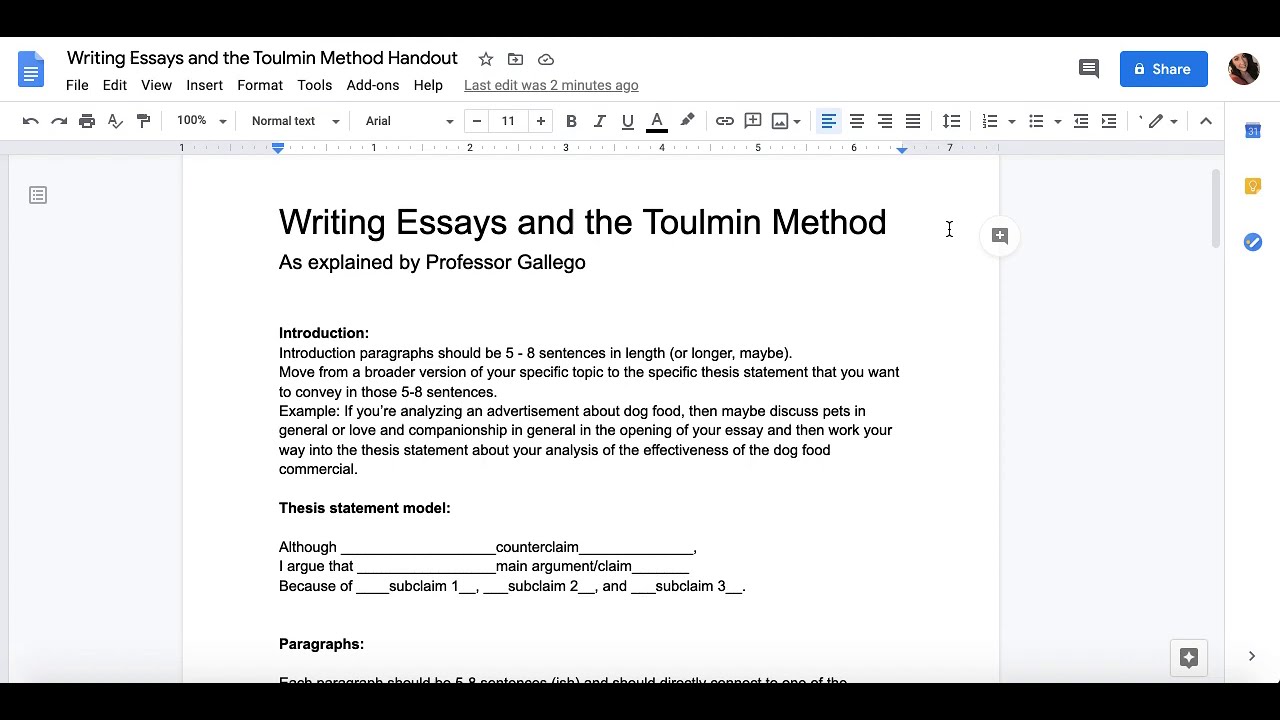Expand image insert options arrow
This screenshot has height=720, width=1280.
tap(797, 122)
